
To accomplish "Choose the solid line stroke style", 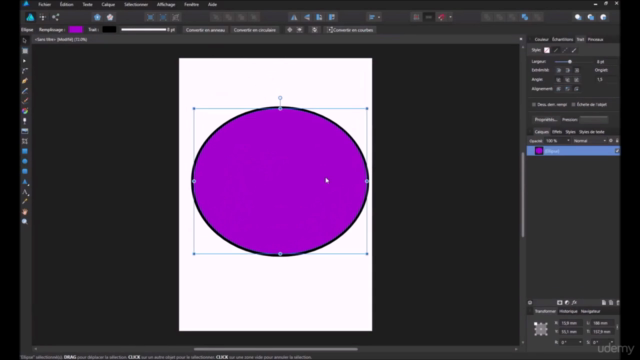I will point(556,50).
